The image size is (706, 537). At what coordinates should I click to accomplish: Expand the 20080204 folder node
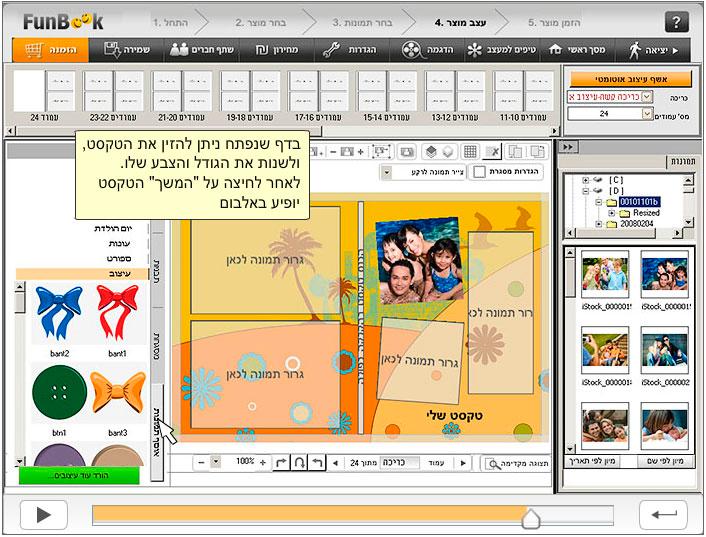(x=598, y=224)
